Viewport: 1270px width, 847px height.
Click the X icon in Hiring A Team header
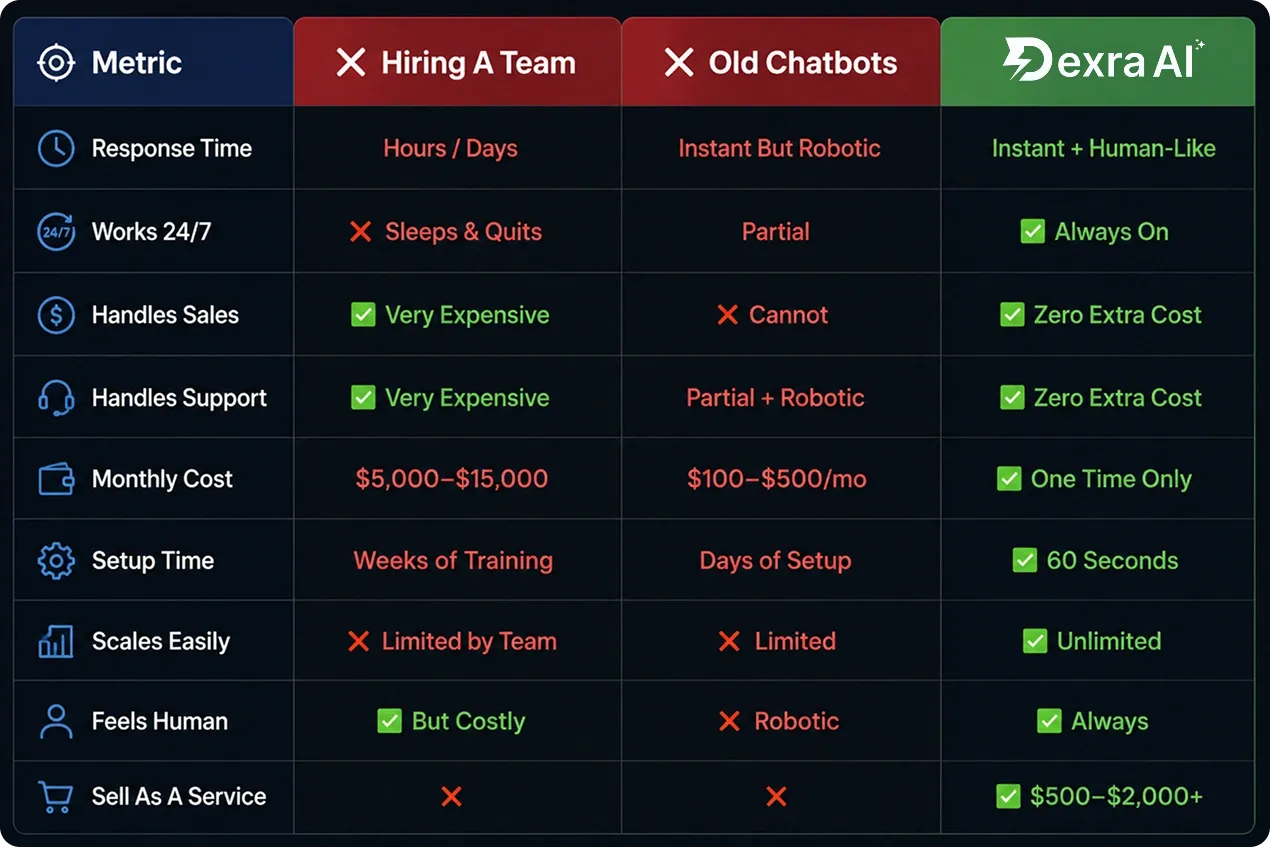coord(351,63)
